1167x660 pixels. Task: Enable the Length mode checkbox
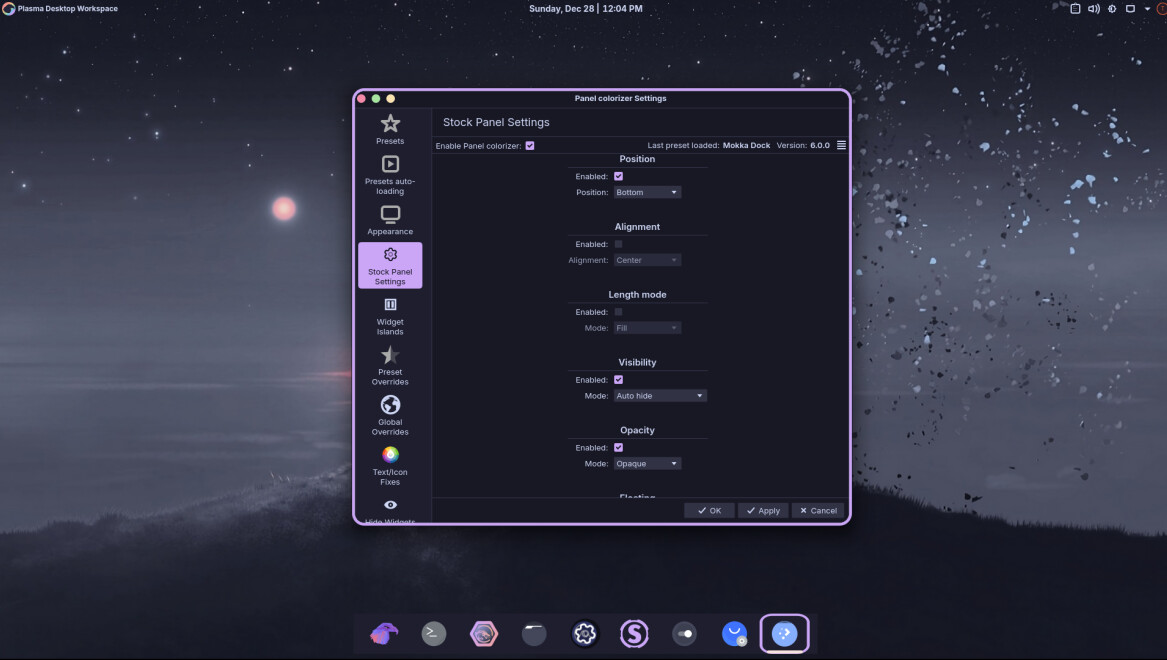click(618, 312)
